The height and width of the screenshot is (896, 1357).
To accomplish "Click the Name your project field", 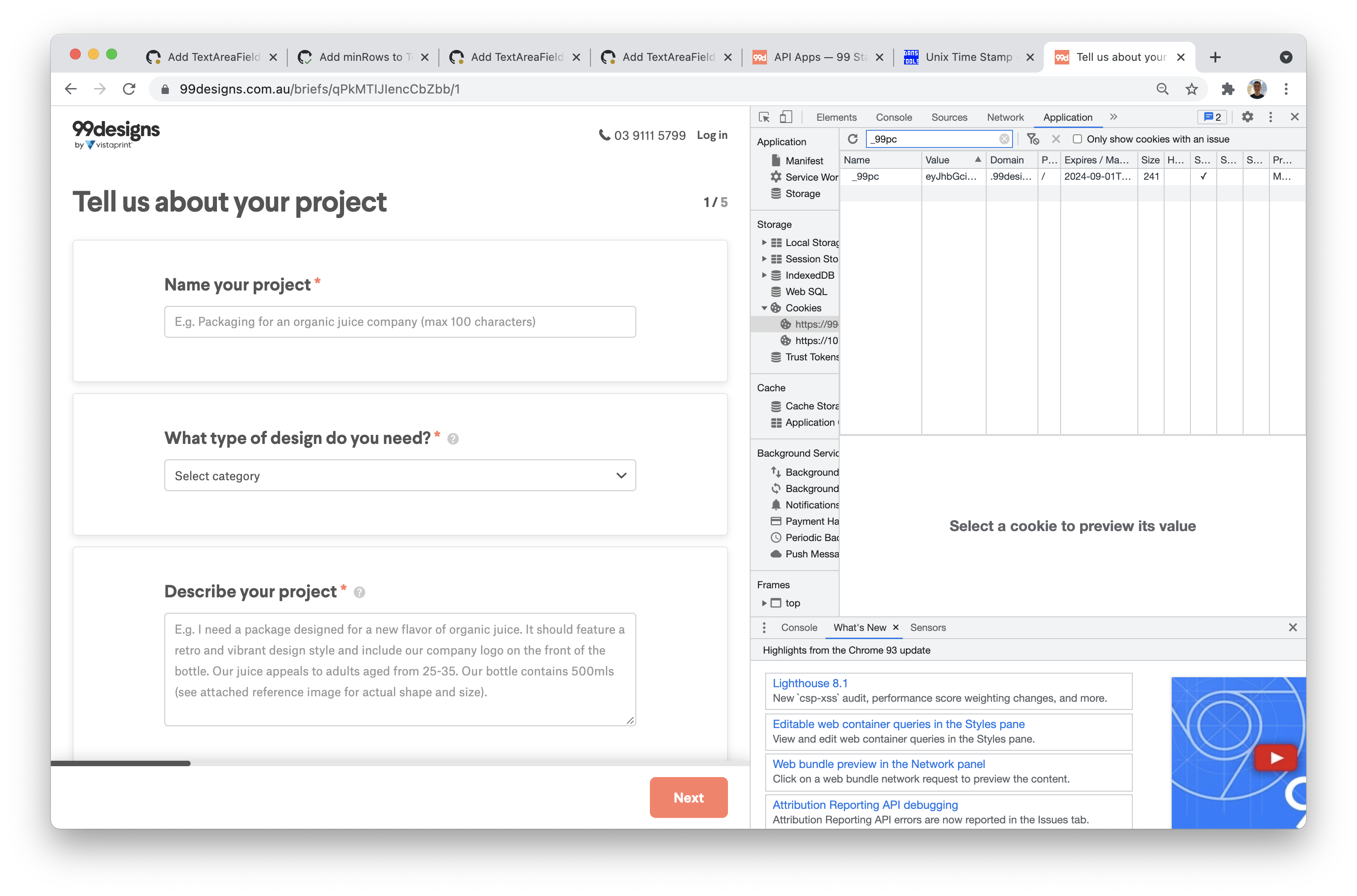I will click(x=400, y=322).
